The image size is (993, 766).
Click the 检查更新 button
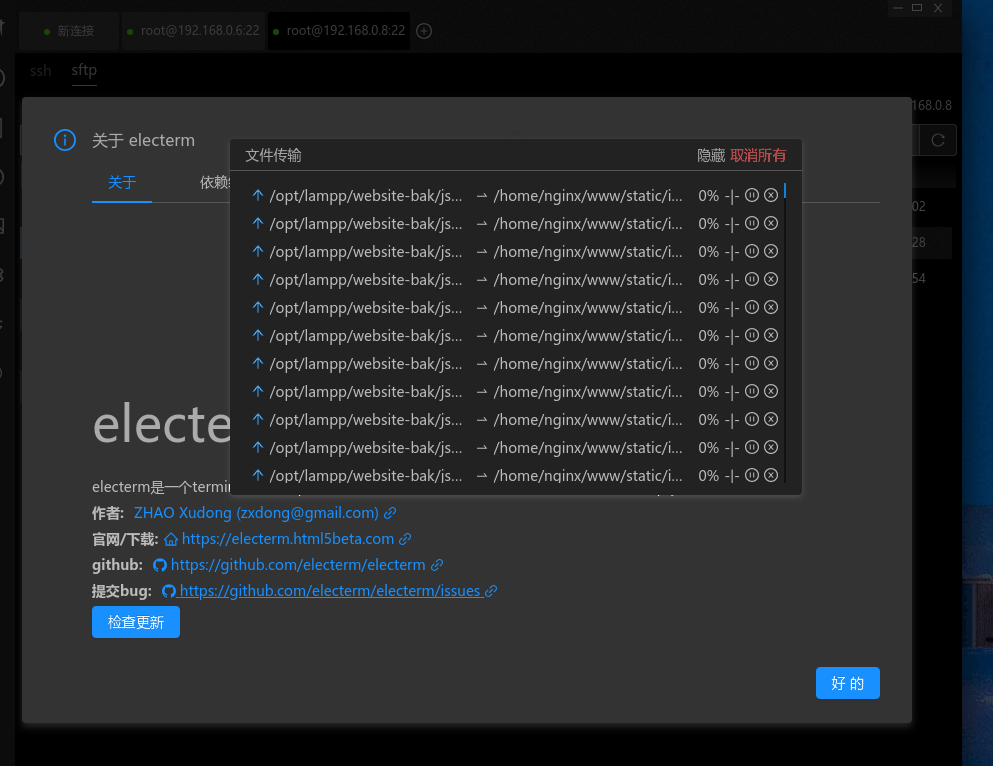pos(136,622)
